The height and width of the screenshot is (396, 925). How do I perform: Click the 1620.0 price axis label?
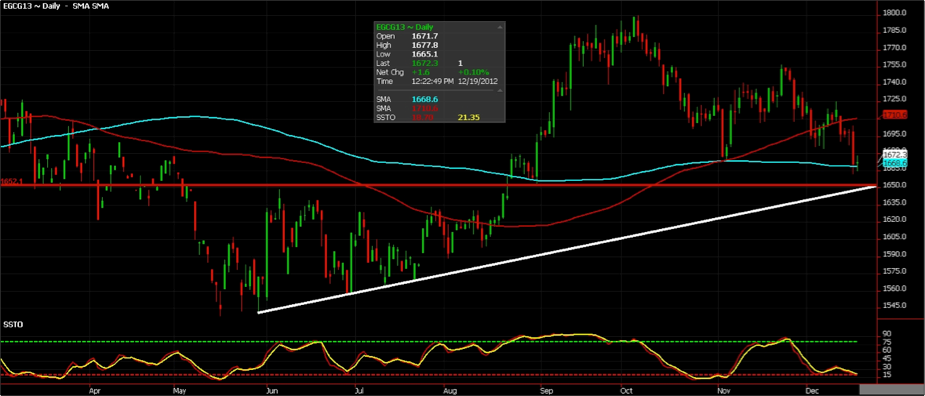[x=895, y=220]
